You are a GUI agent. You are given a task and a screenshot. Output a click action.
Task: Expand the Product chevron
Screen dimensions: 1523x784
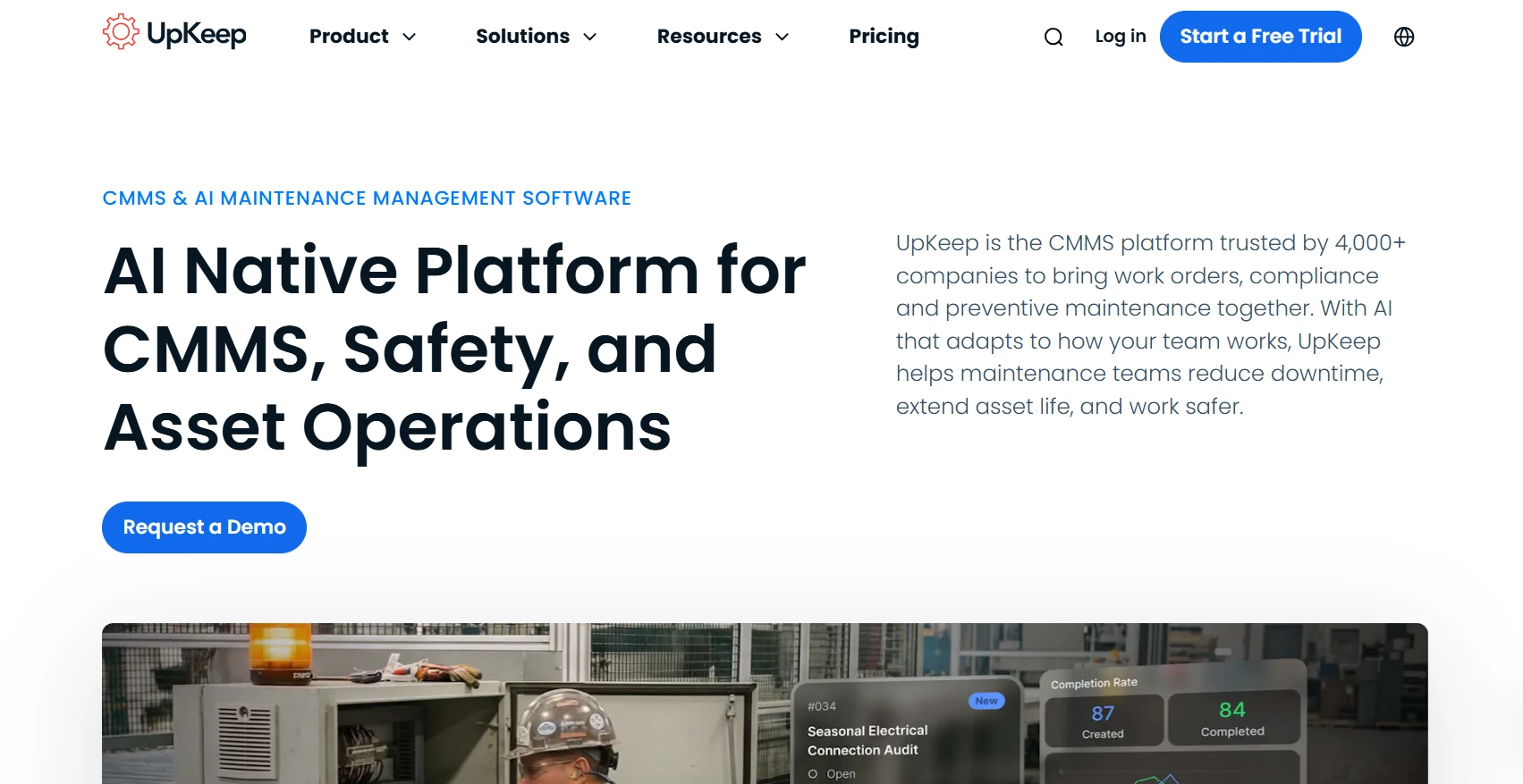point(410,37)
